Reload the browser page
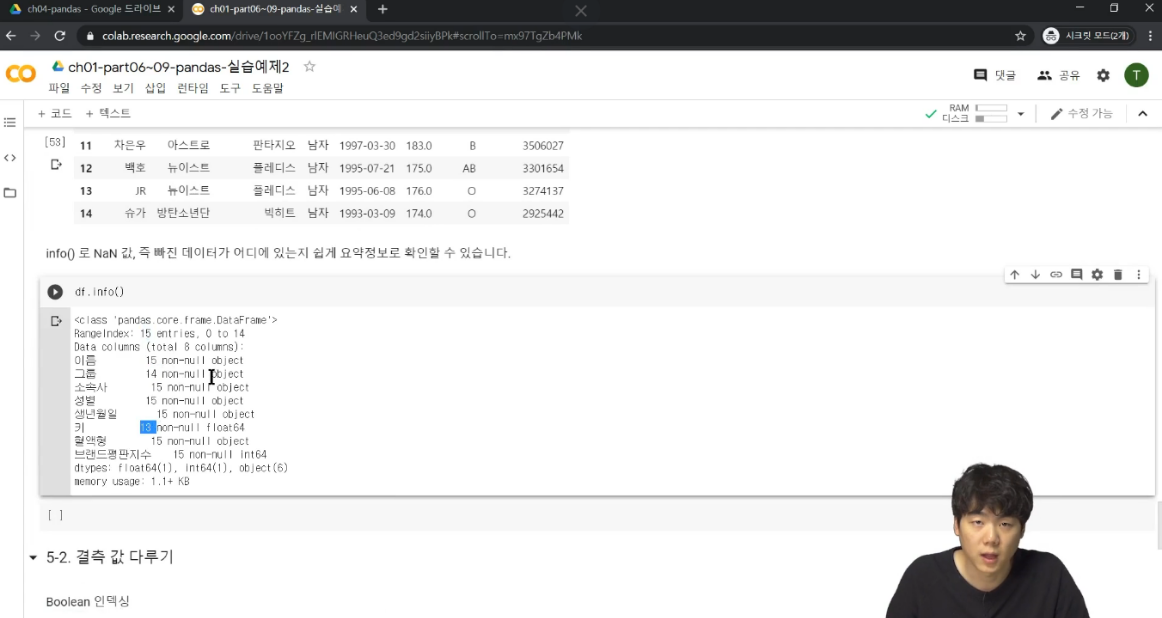Viewport: 1162px width, 618px height. pos(60,36)
